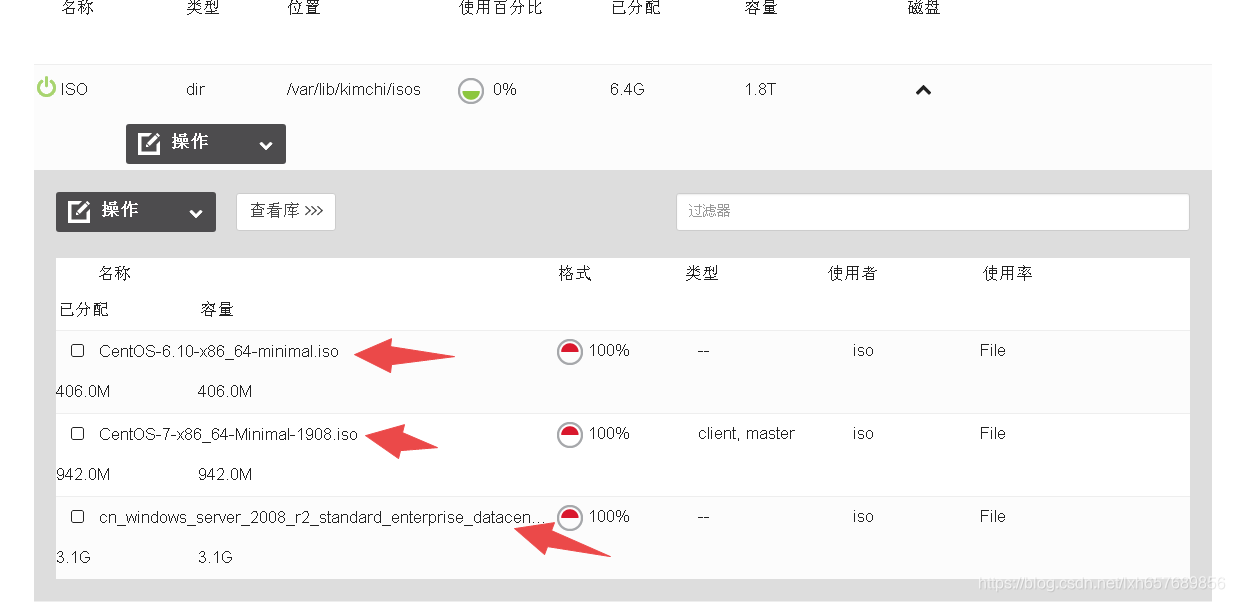Click the 6.4G allocated value
1235x602 pixels.
click(x=627, y=90)
